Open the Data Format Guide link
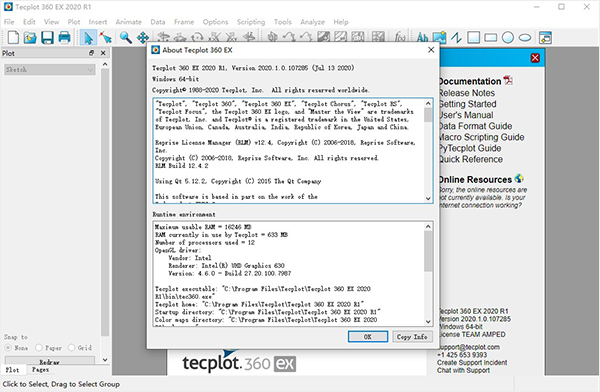 click(x=475, y=126)
